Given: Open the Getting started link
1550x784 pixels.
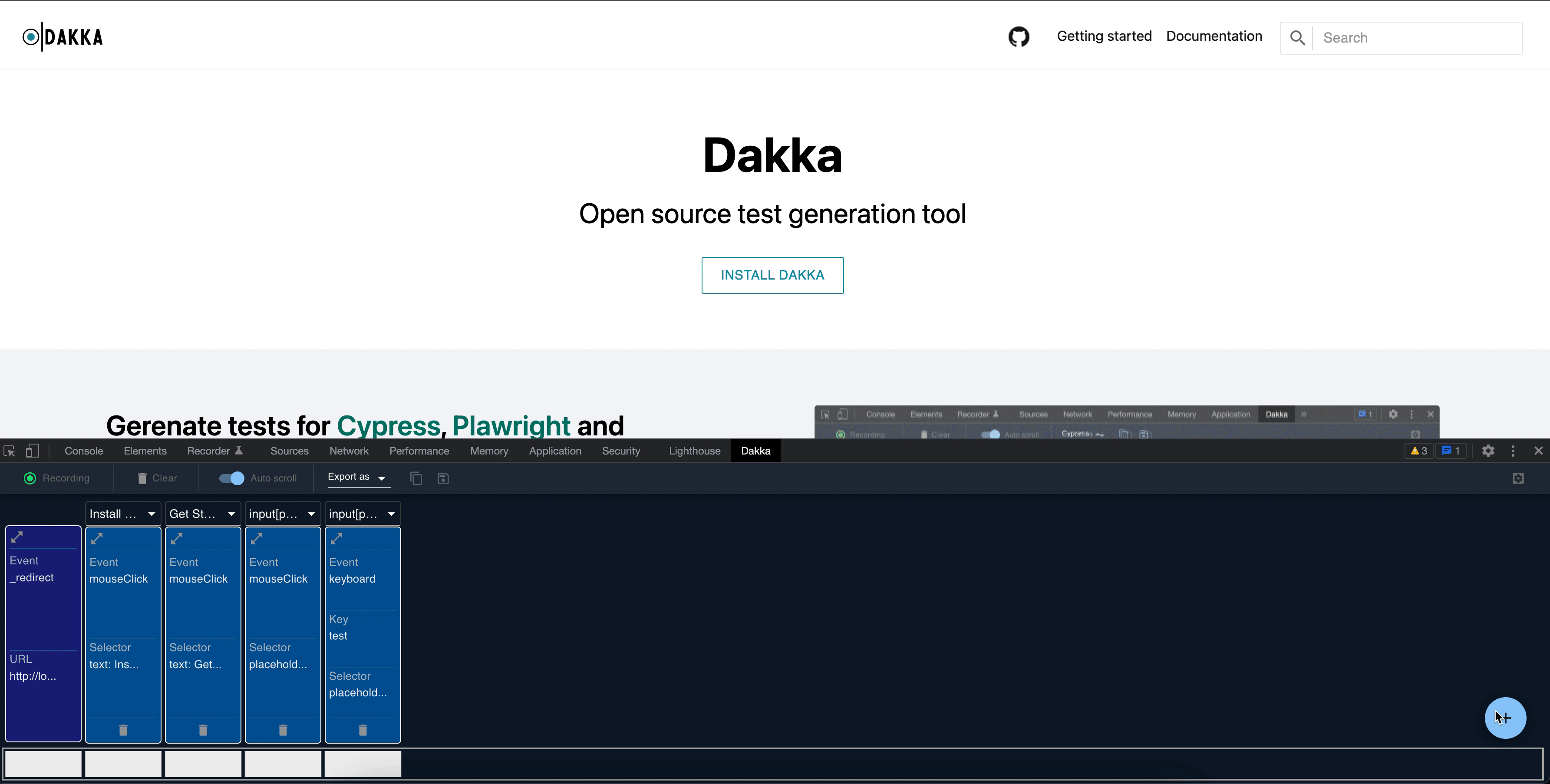Looking at the screenshot, I should click(x=1104, y=36).
